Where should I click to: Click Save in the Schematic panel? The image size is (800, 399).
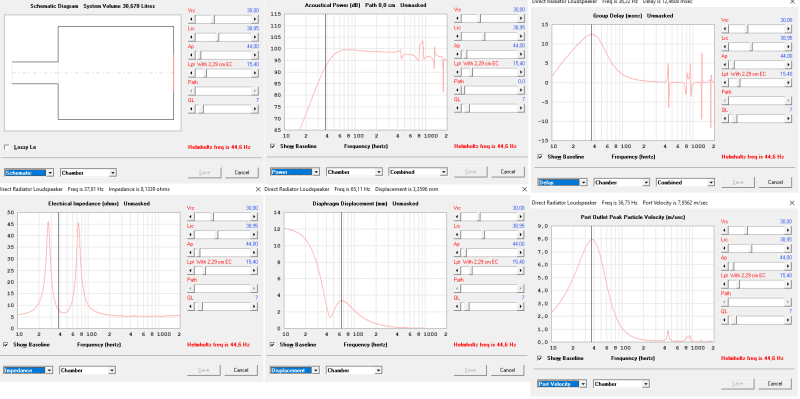point(204,172)
